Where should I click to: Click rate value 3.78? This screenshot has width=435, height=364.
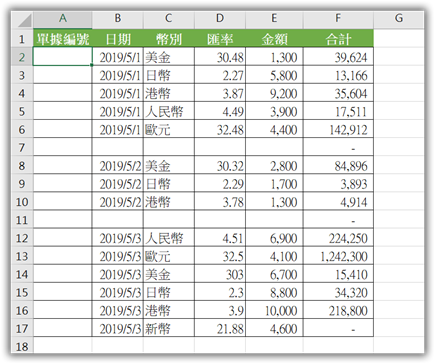pos(233,202)
